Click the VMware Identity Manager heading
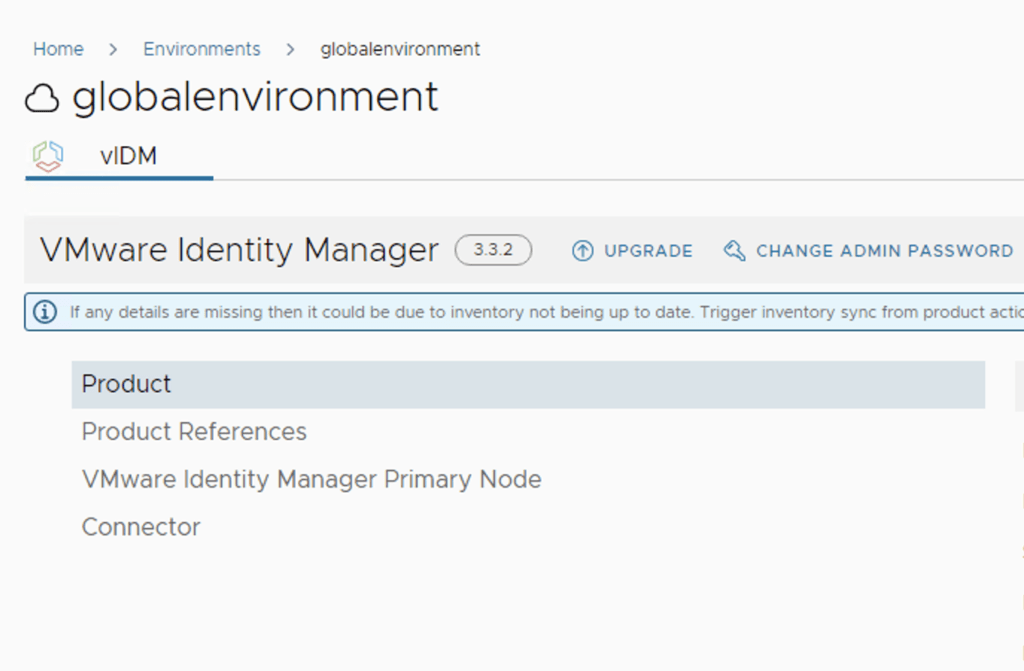Image resolution: width=1024 pixels, height=671 pixels. coord(239,250)
